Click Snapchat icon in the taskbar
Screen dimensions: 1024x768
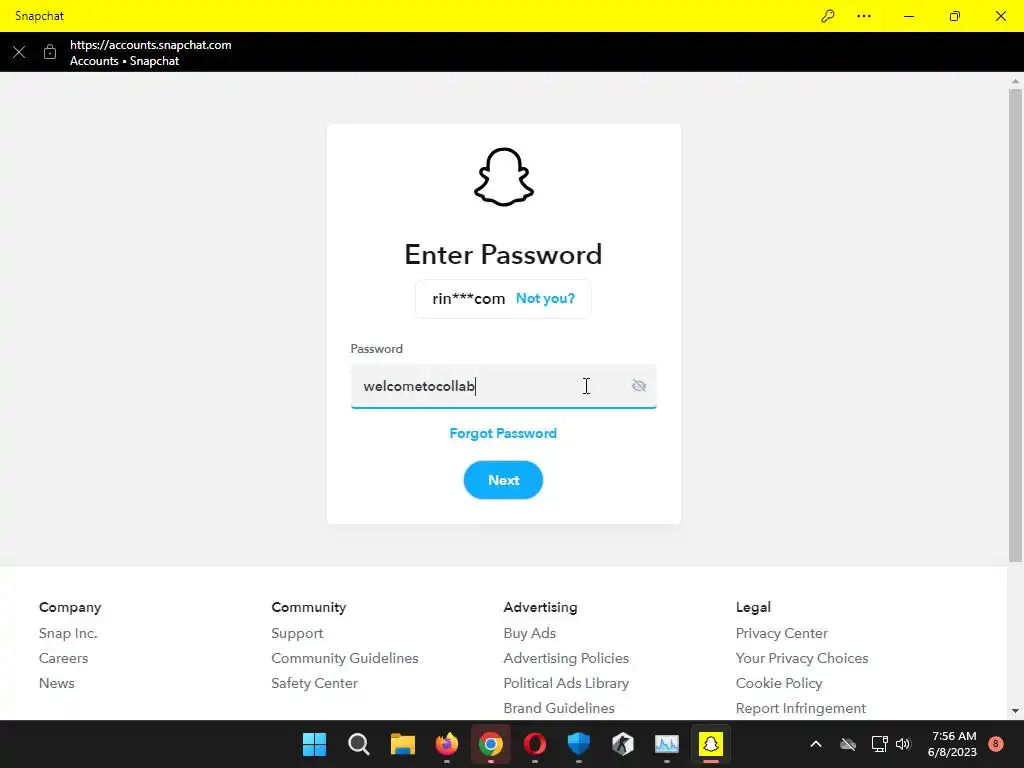point(711,744)
